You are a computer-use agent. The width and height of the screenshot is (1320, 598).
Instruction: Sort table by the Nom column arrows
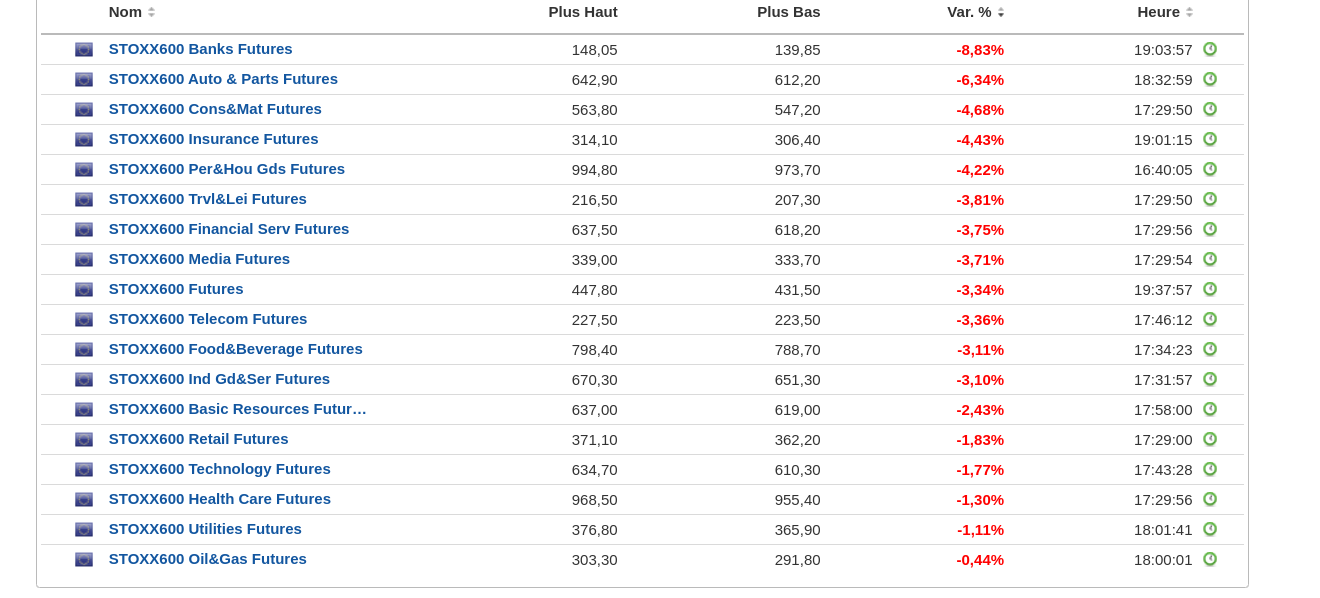coord(151,12)
